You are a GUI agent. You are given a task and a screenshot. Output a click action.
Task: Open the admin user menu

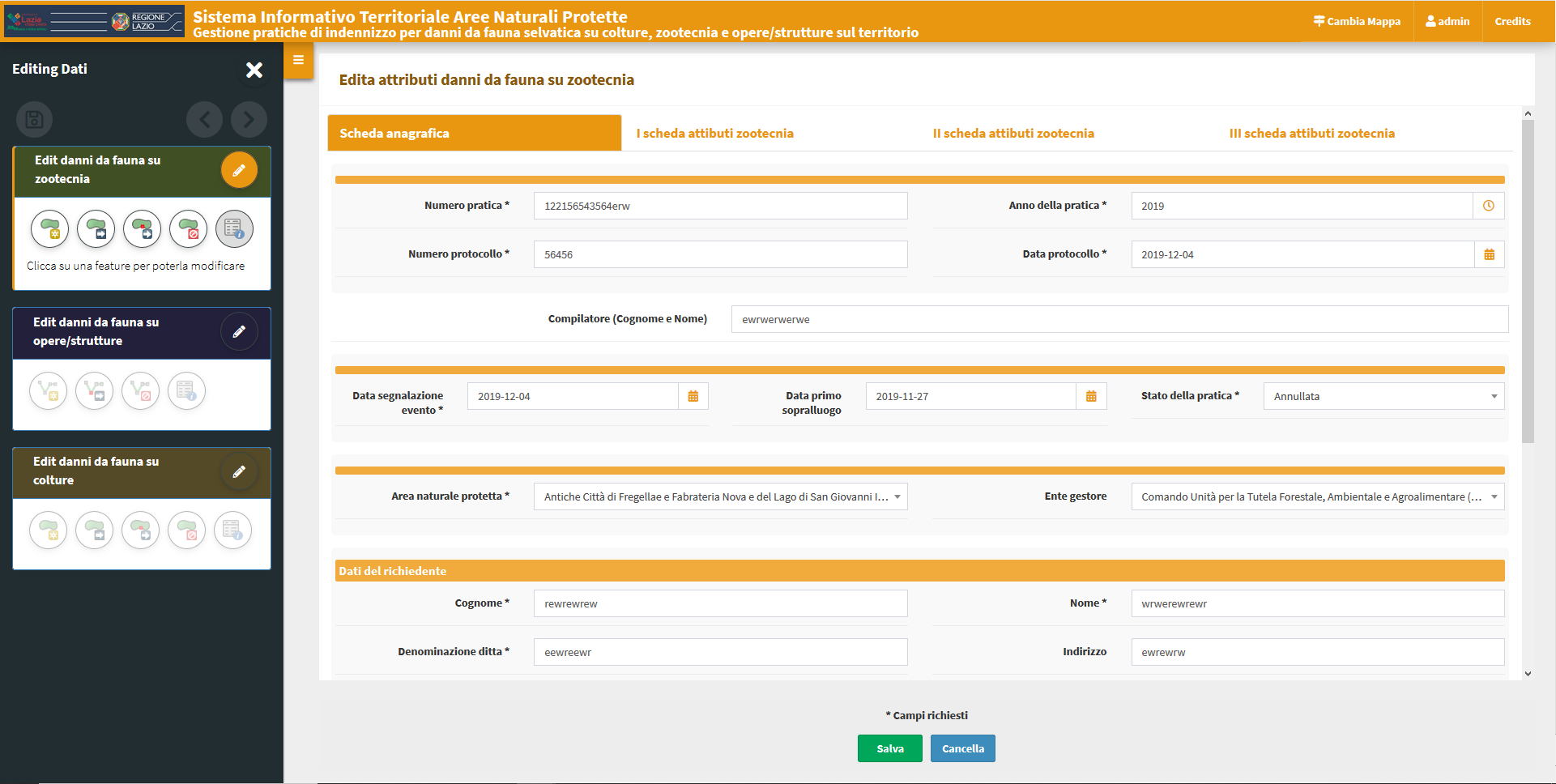click(1447, 22)
